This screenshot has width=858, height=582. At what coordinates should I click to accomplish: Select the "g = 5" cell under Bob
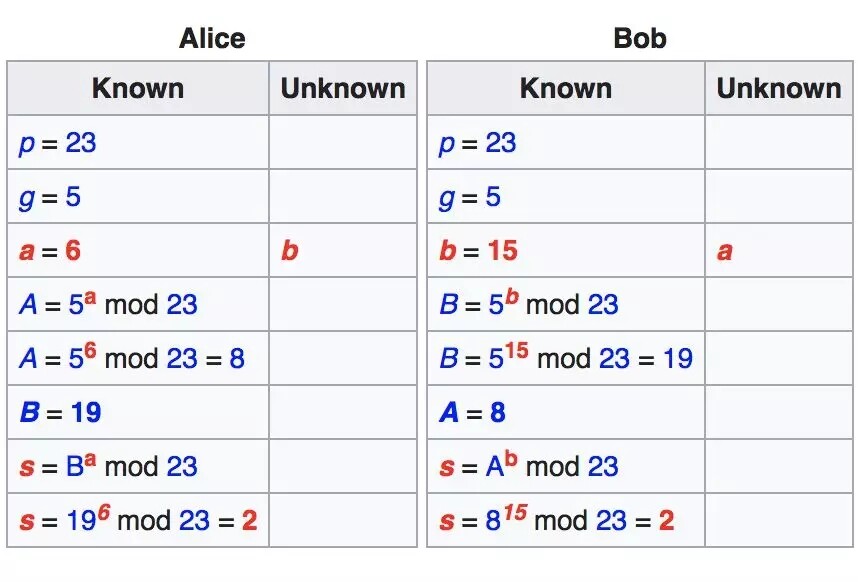tap(470, 197)
